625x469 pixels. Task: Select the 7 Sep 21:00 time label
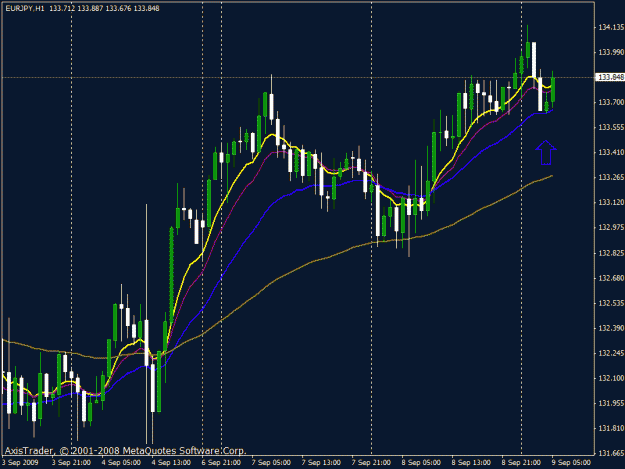point(371,463)
